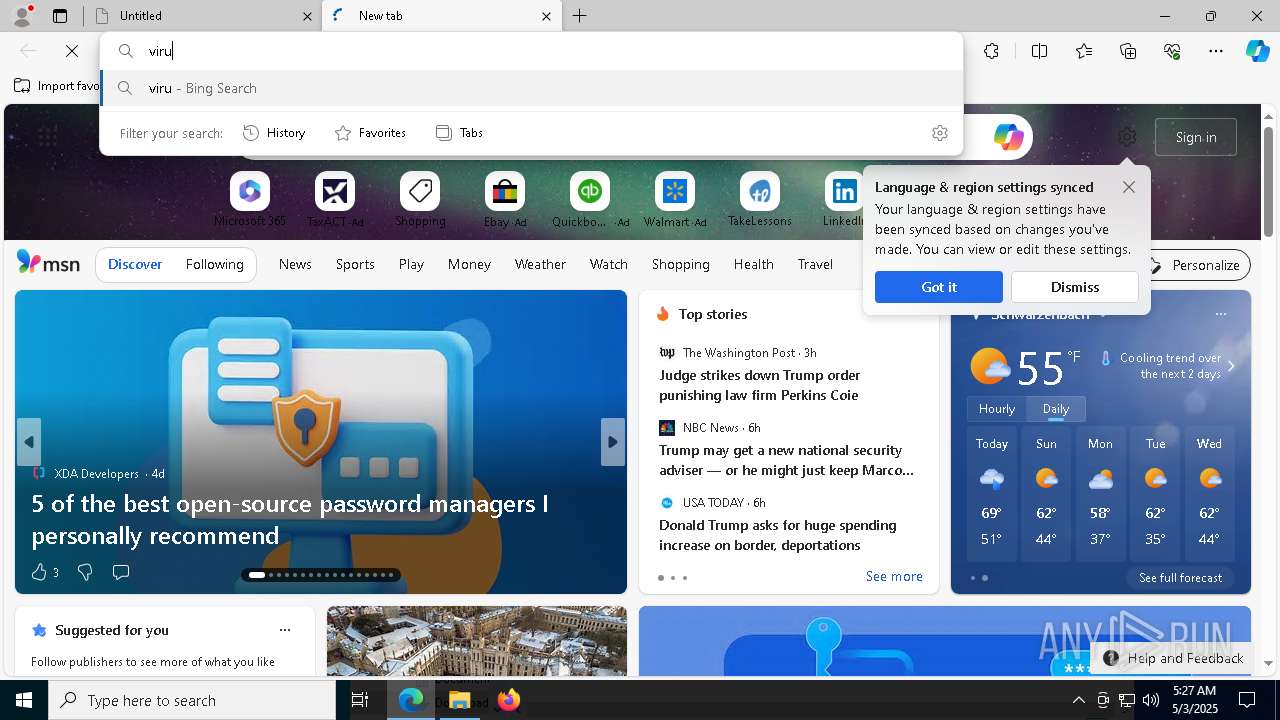Click the page vertical scrollbar thumb

(x=1269, y=180)
